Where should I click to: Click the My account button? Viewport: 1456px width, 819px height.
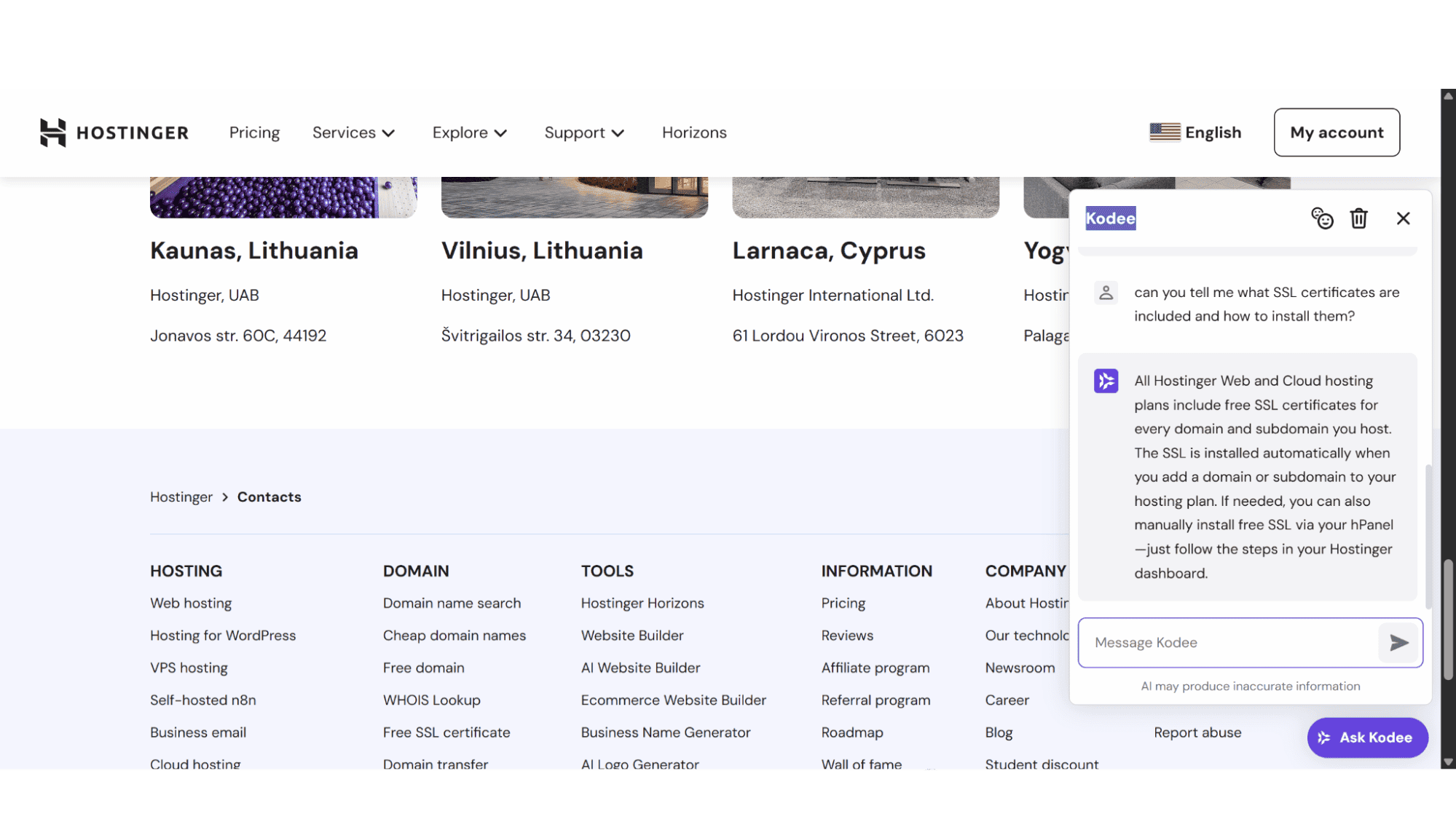tap(1337, 132)
